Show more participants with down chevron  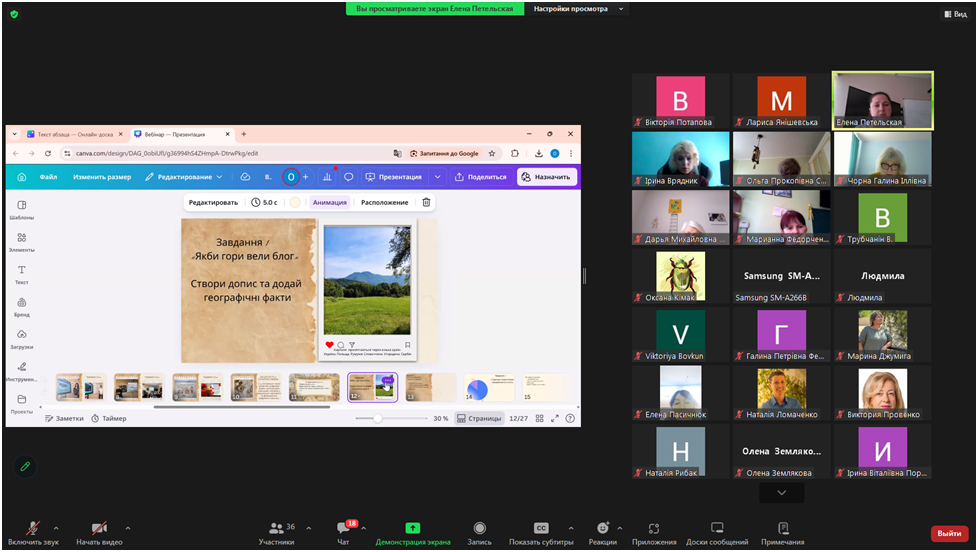point(781,492)
